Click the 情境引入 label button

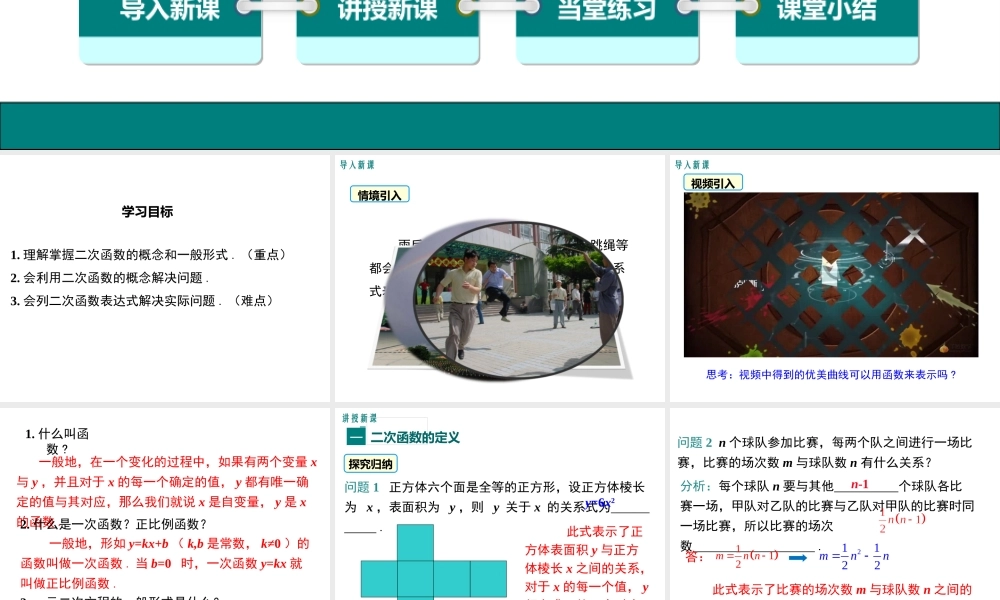[379, 195]
